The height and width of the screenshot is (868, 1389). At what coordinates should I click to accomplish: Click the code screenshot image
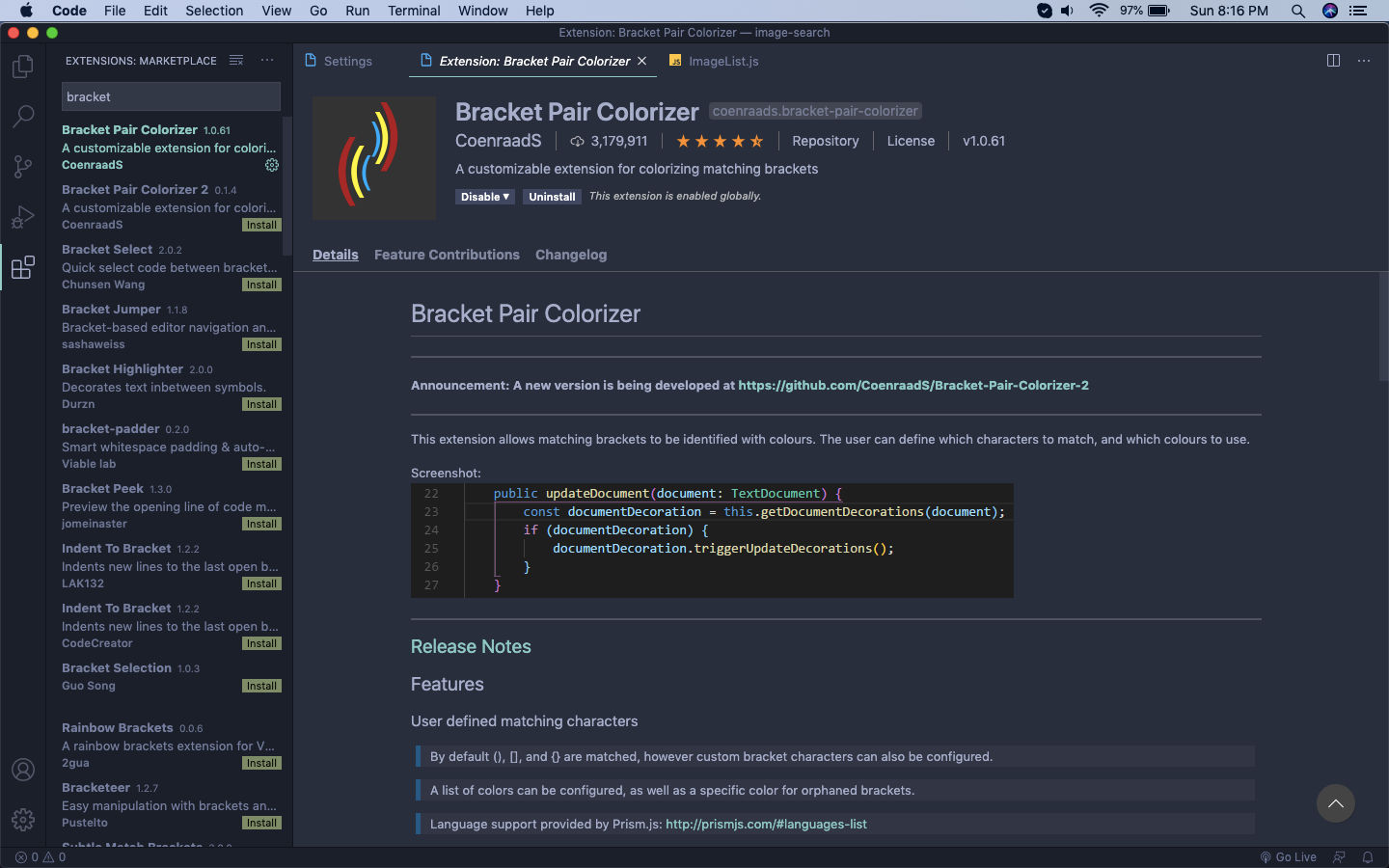coord(712,540)
